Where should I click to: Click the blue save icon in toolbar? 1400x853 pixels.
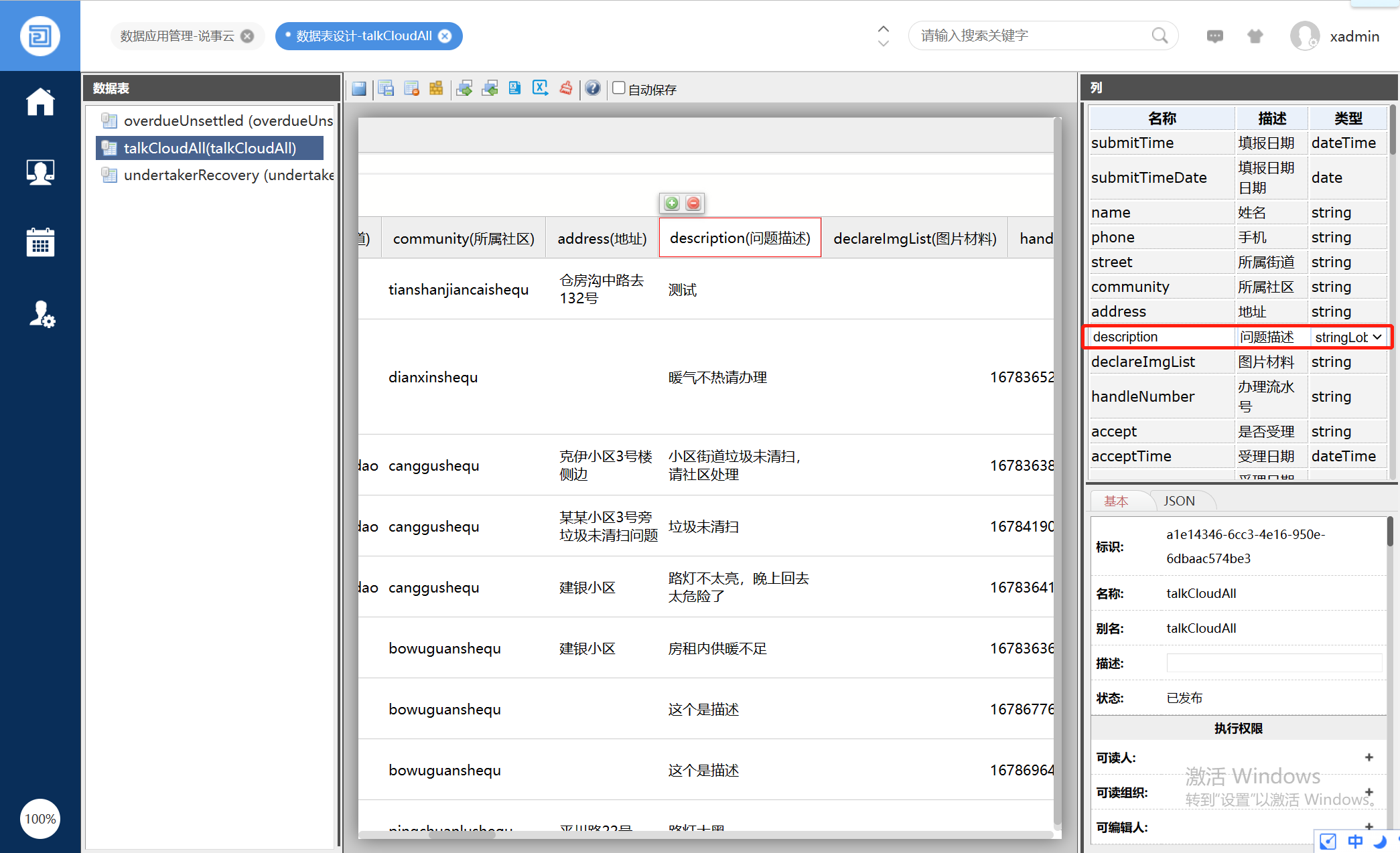coord(359,88)
